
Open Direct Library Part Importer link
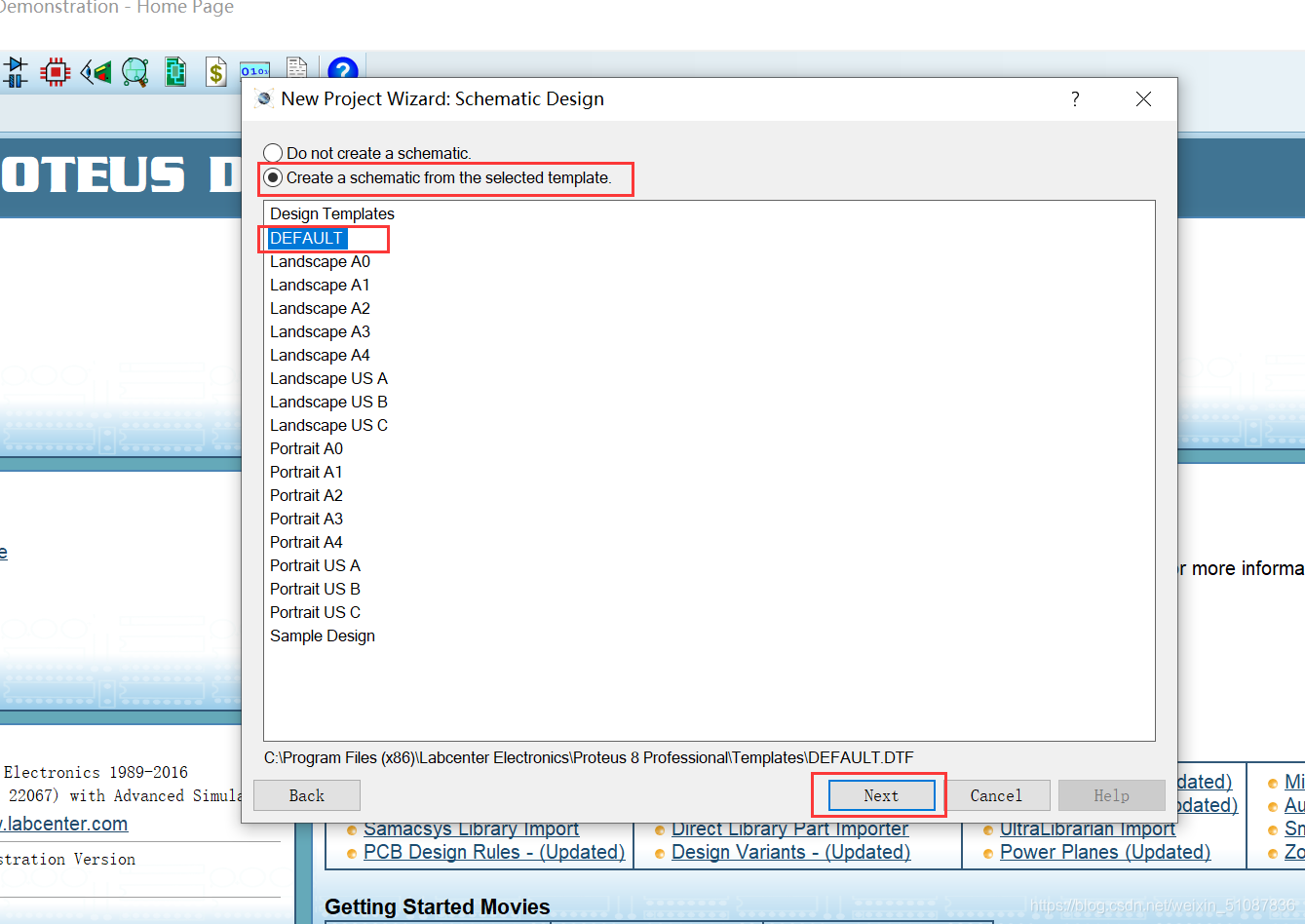click(789, 828)
